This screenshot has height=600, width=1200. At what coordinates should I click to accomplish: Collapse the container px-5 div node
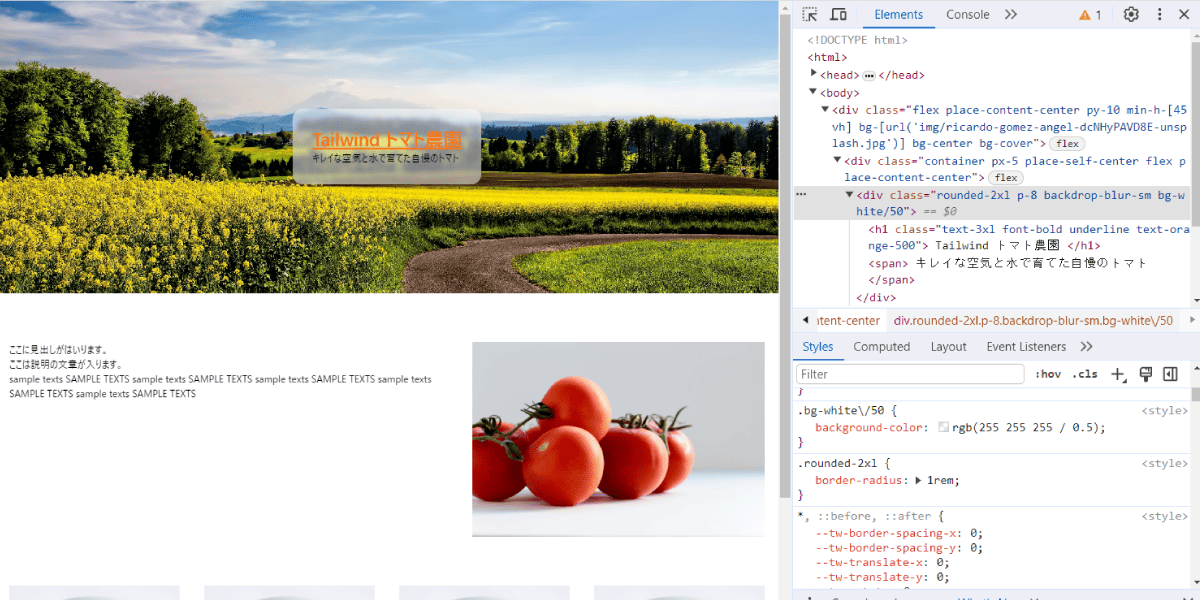pyautogui.click(x=838, y=160)
